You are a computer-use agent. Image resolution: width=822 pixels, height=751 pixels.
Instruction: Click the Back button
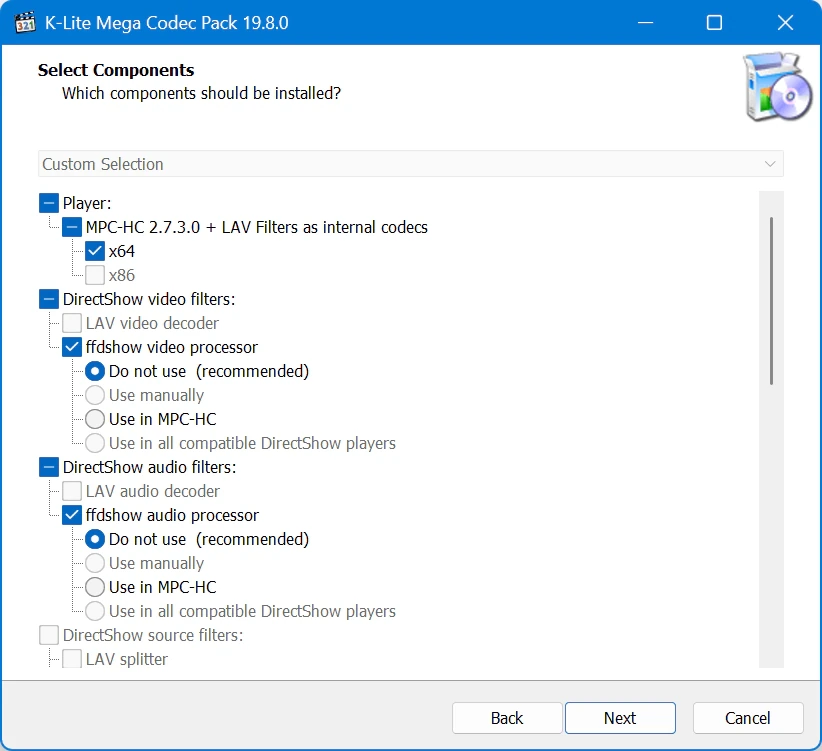coord(507,718)
